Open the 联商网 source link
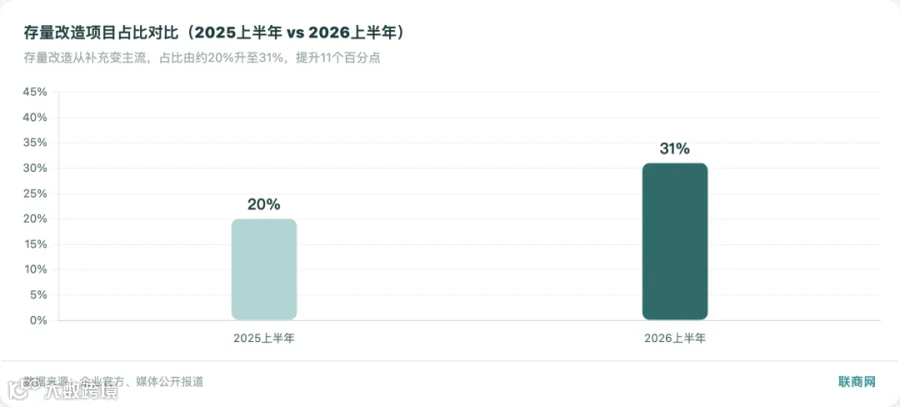The image size is (900, 407). click(x=857, y=382)
